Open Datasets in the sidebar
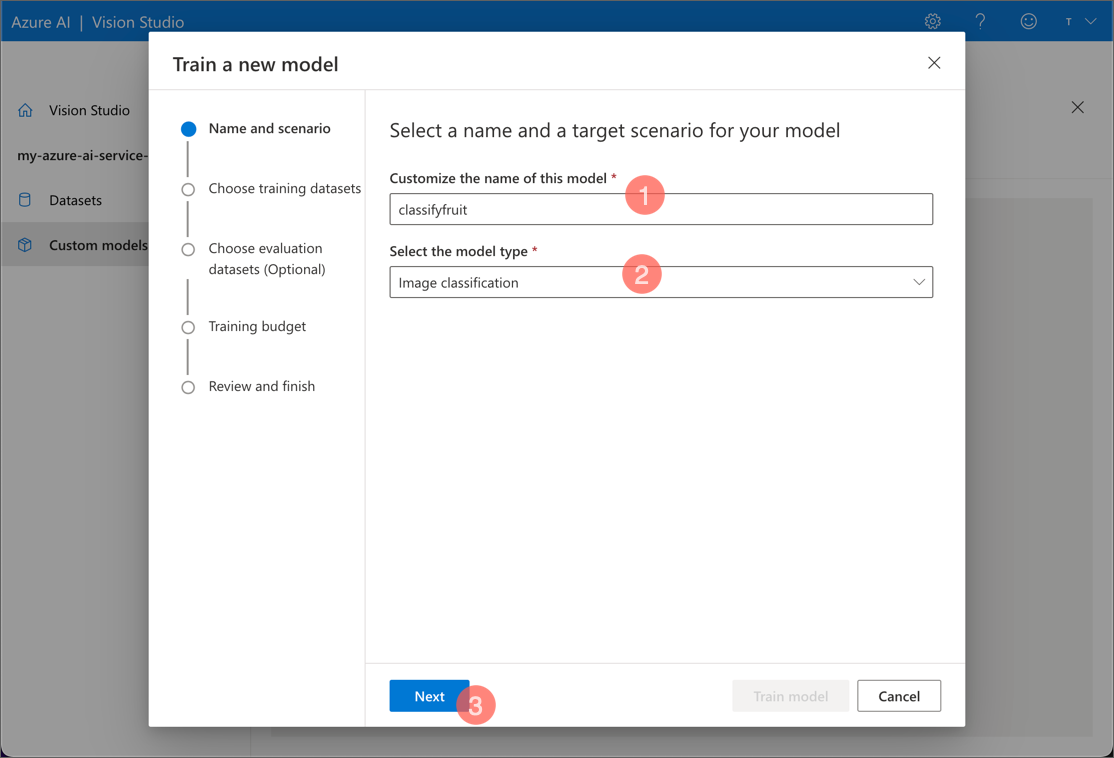This screenshot has width=1114, height=758. click(75, 200)
